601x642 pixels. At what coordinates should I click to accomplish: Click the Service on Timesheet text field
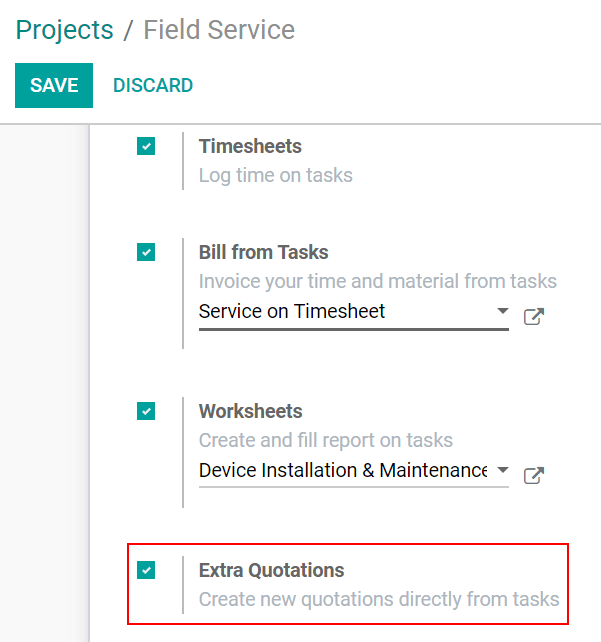(340, 311)
